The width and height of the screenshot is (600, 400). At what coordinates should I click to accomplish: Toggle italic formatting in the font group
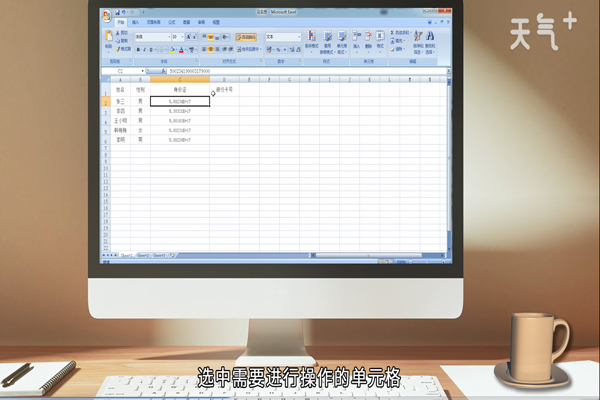tap(143, 47)
